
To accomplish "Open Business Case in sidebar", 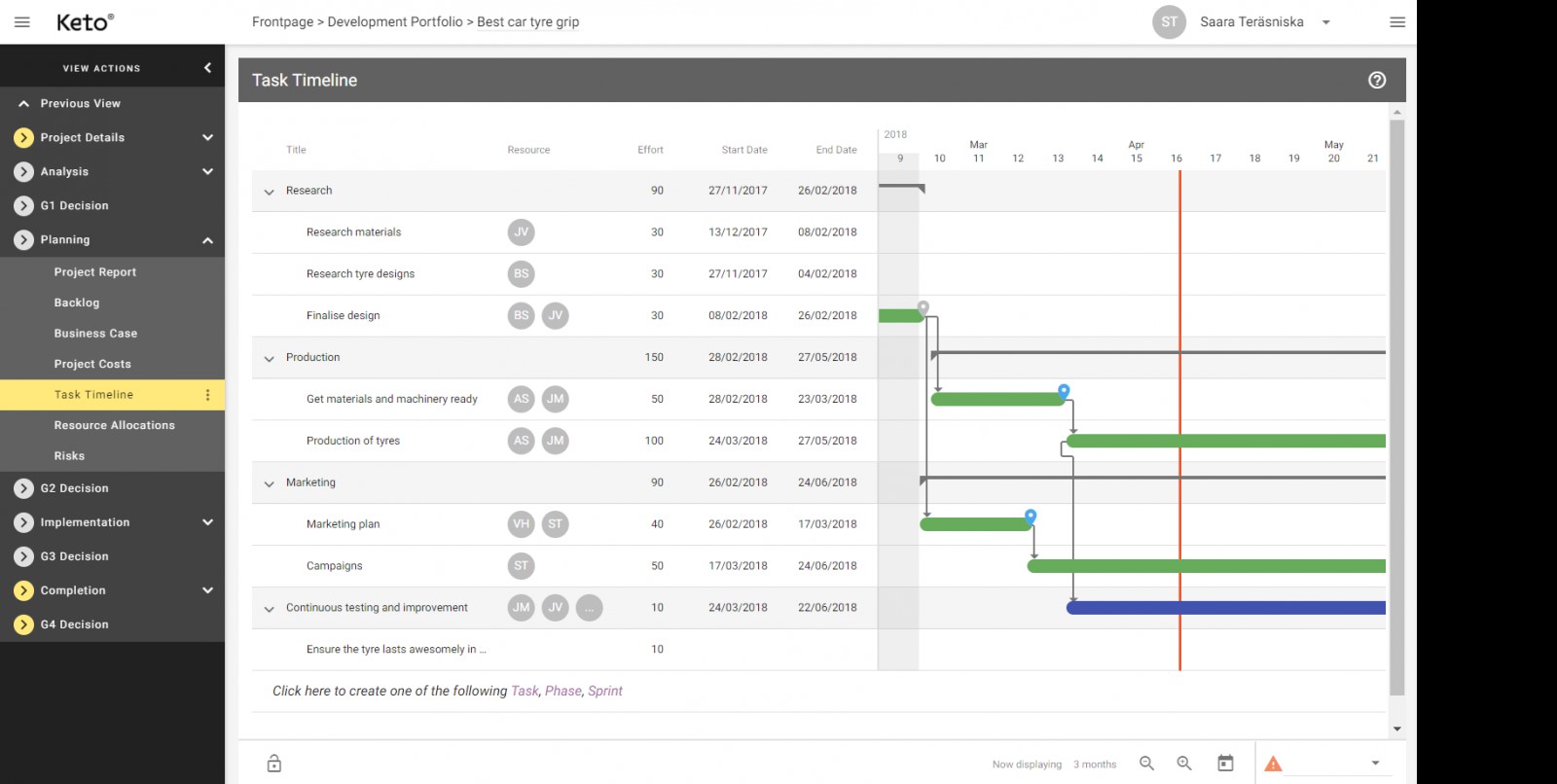I will tap(95, 333).
